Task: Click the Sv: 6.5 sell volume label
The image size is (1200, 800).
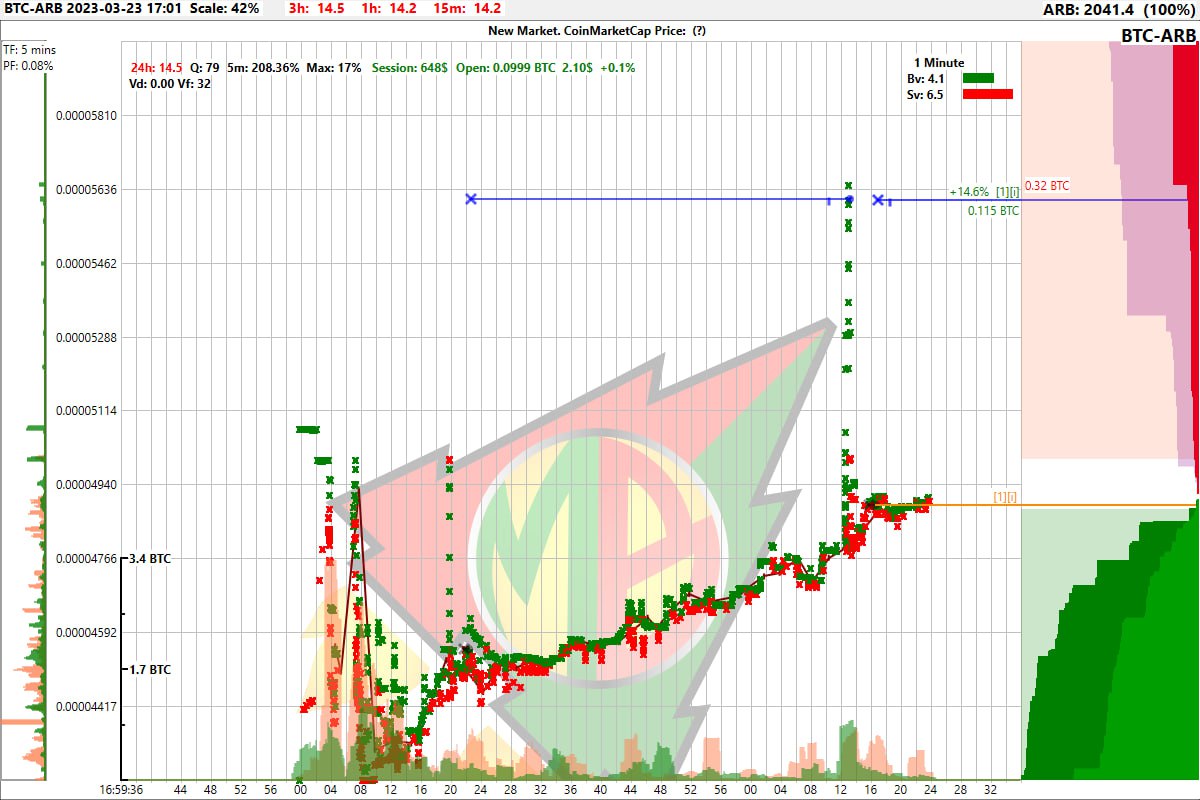Action: 926,95
